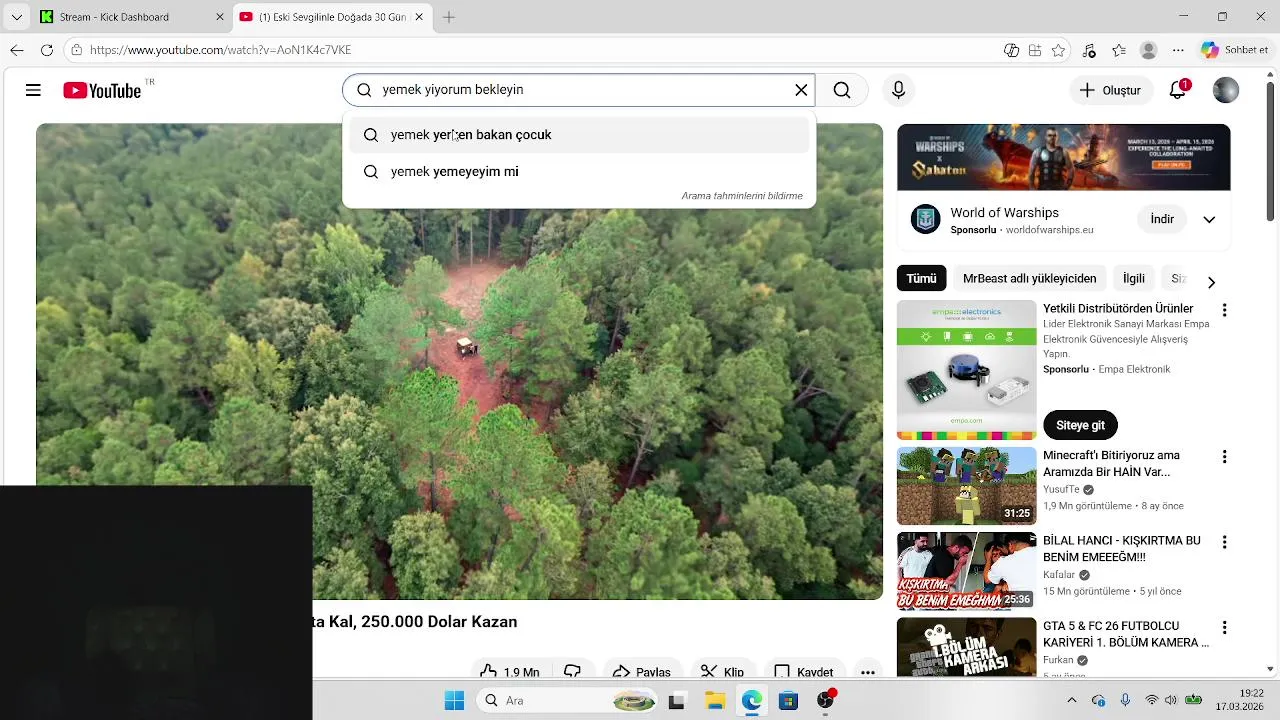This screenshot has width=1280, height=720.
Task: Like the video with 1,9 Mn thumbs-up
Action: [509, 671]
